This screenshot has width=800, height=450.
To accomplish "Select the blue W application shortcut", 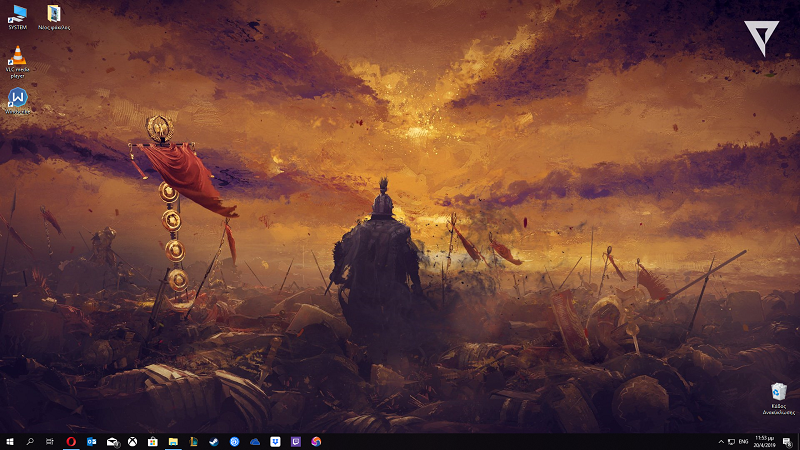I will pyautogui.click(x=18, y=101).
